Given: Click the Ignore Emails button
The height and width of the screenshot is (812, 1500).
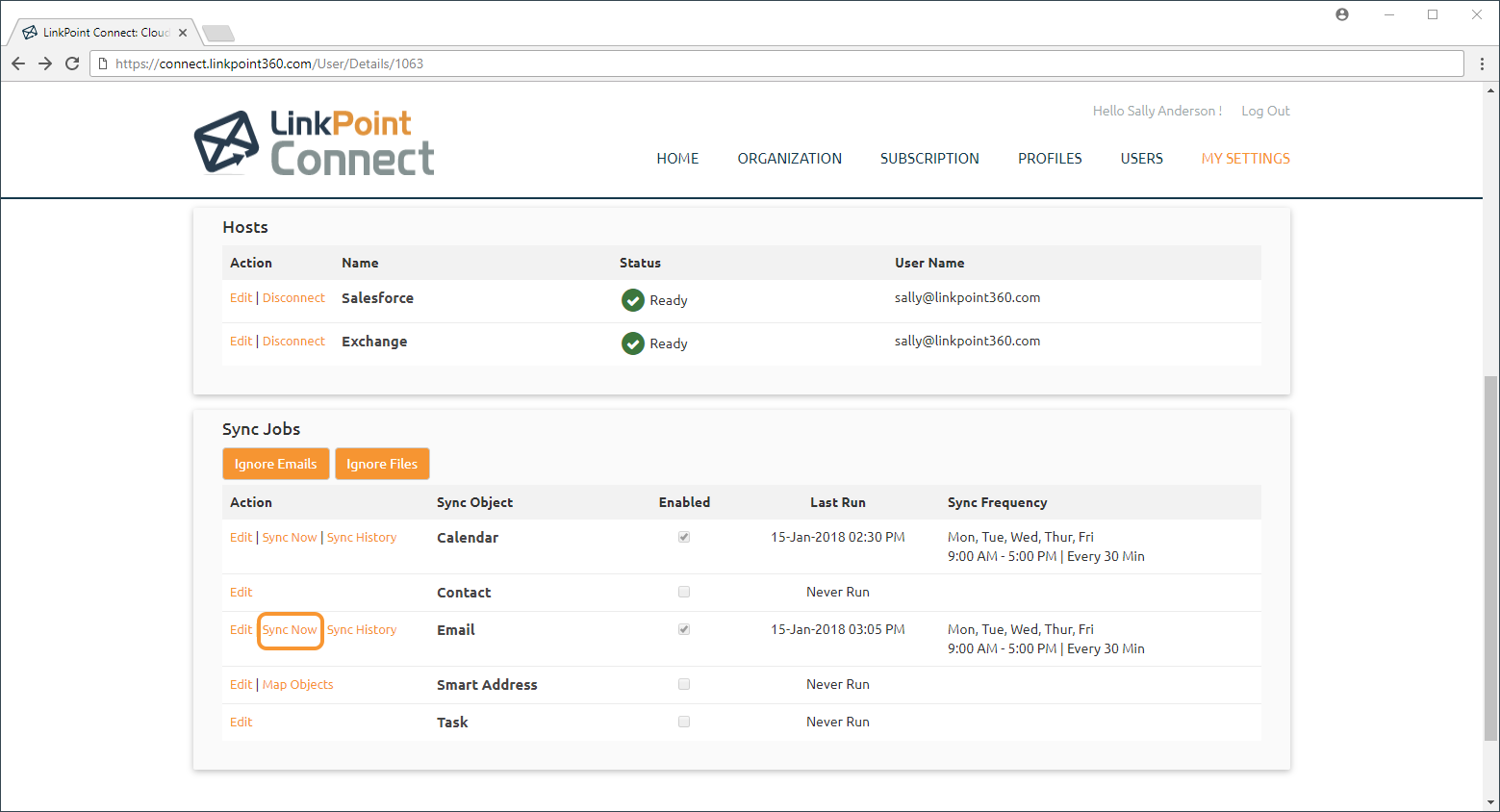Looking at the screenshot, I should coord(276,464).
